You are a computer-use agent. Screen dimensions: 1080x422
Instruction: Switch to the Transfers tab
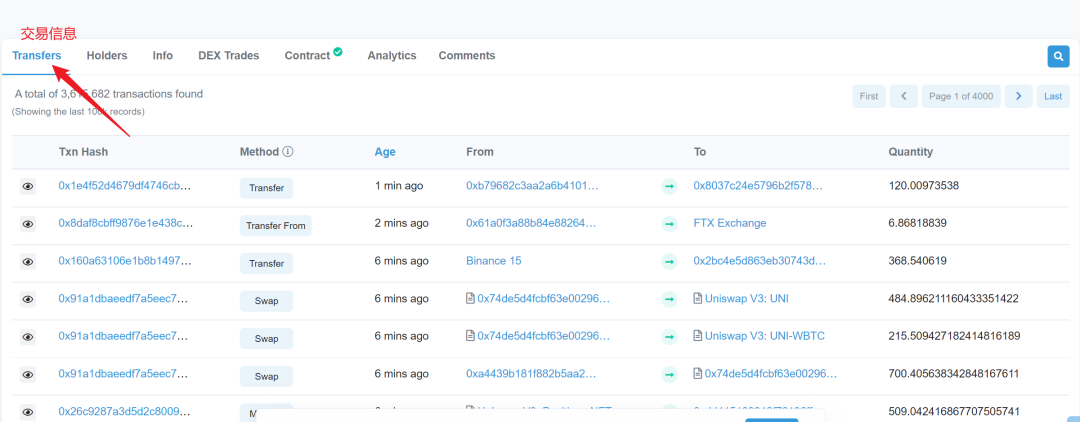pyautogui.click(x=37, y=56)
